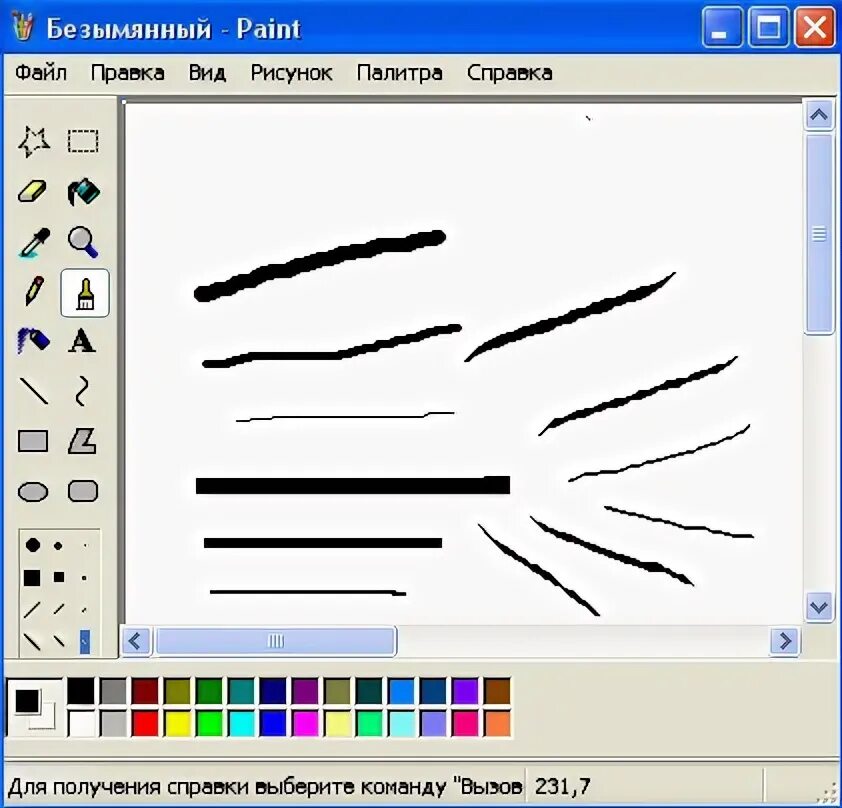Close the Paint window
This screenshot has height=808, width=842.
[x=815, y=27]
